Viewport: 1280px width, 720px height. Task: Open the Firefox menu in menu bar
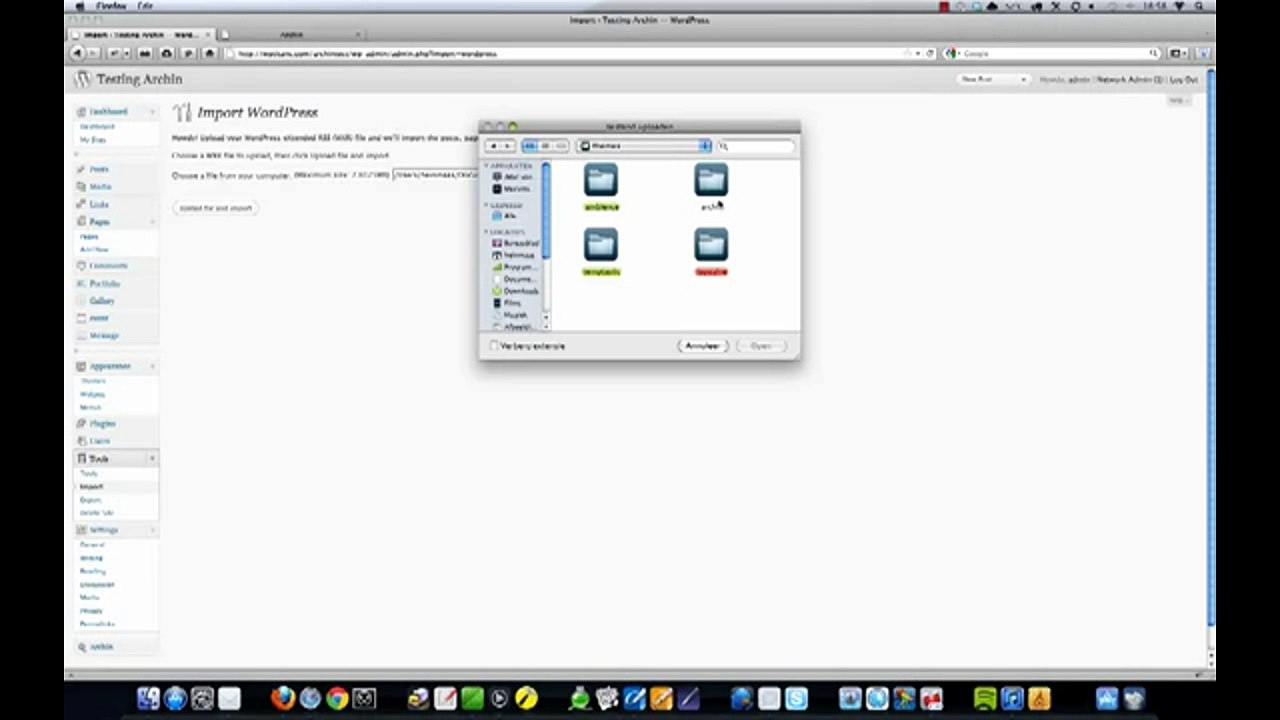pyautogui.click(x=111, y=6)
